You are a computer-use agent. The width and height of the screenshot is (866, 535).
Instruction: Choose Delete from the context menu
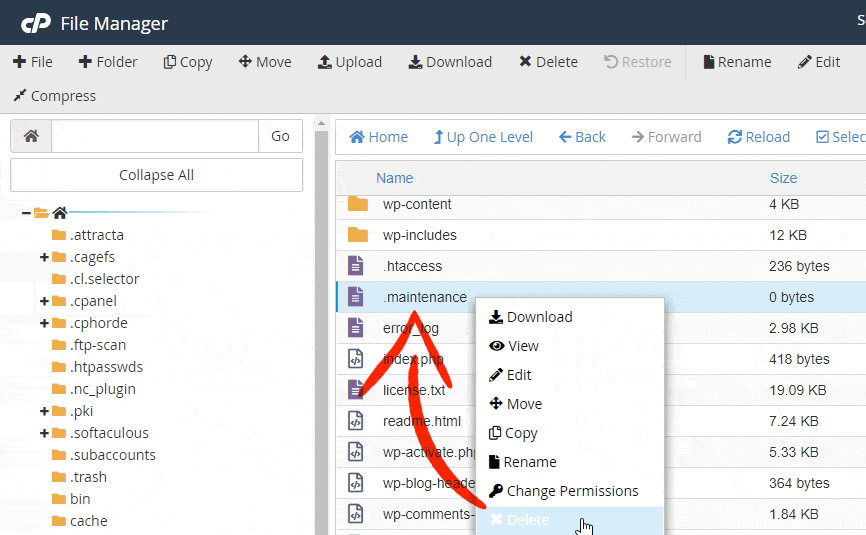tap(527, 520)
